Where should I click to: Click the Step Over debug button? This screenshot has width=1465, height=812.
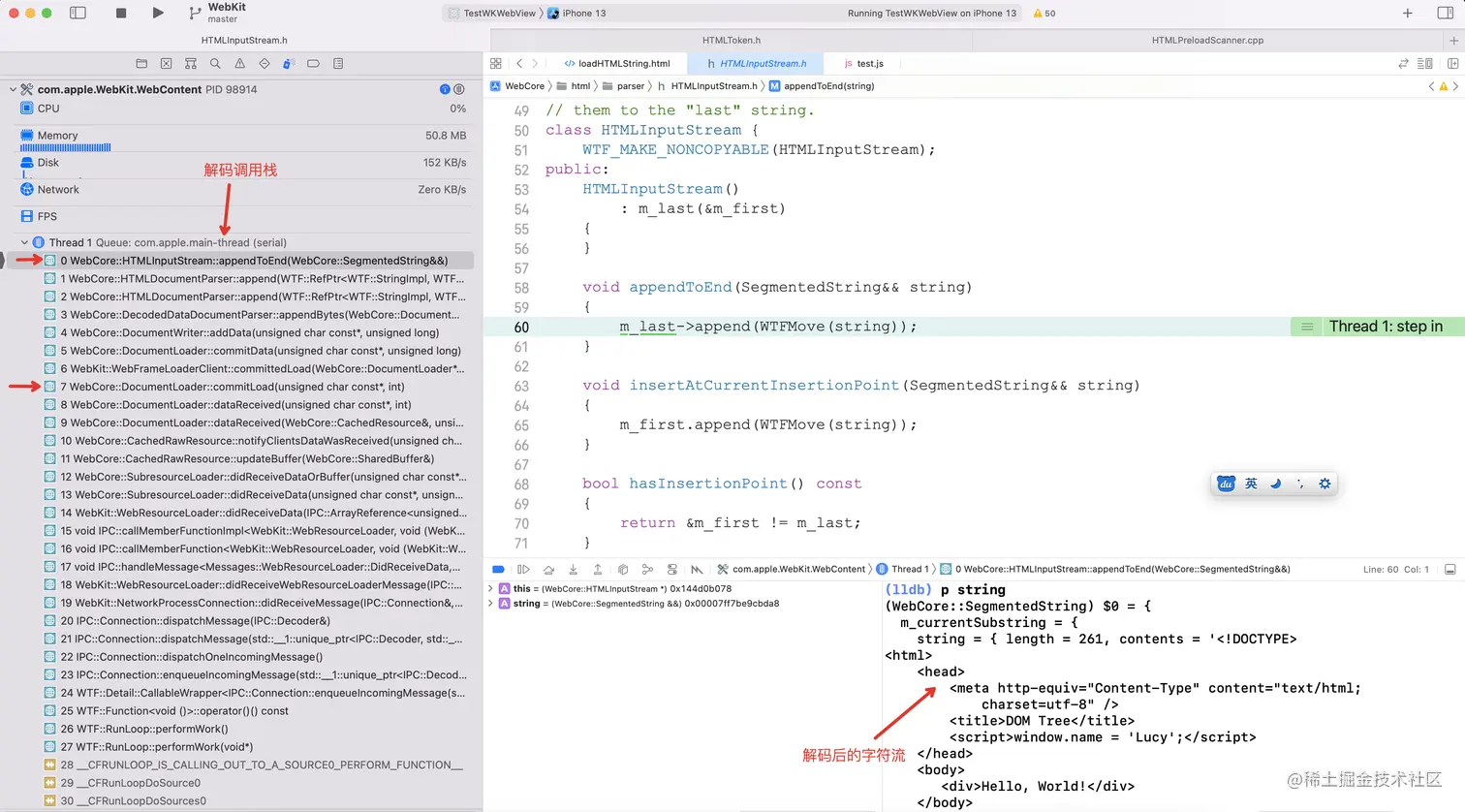(x=548, y=570)
